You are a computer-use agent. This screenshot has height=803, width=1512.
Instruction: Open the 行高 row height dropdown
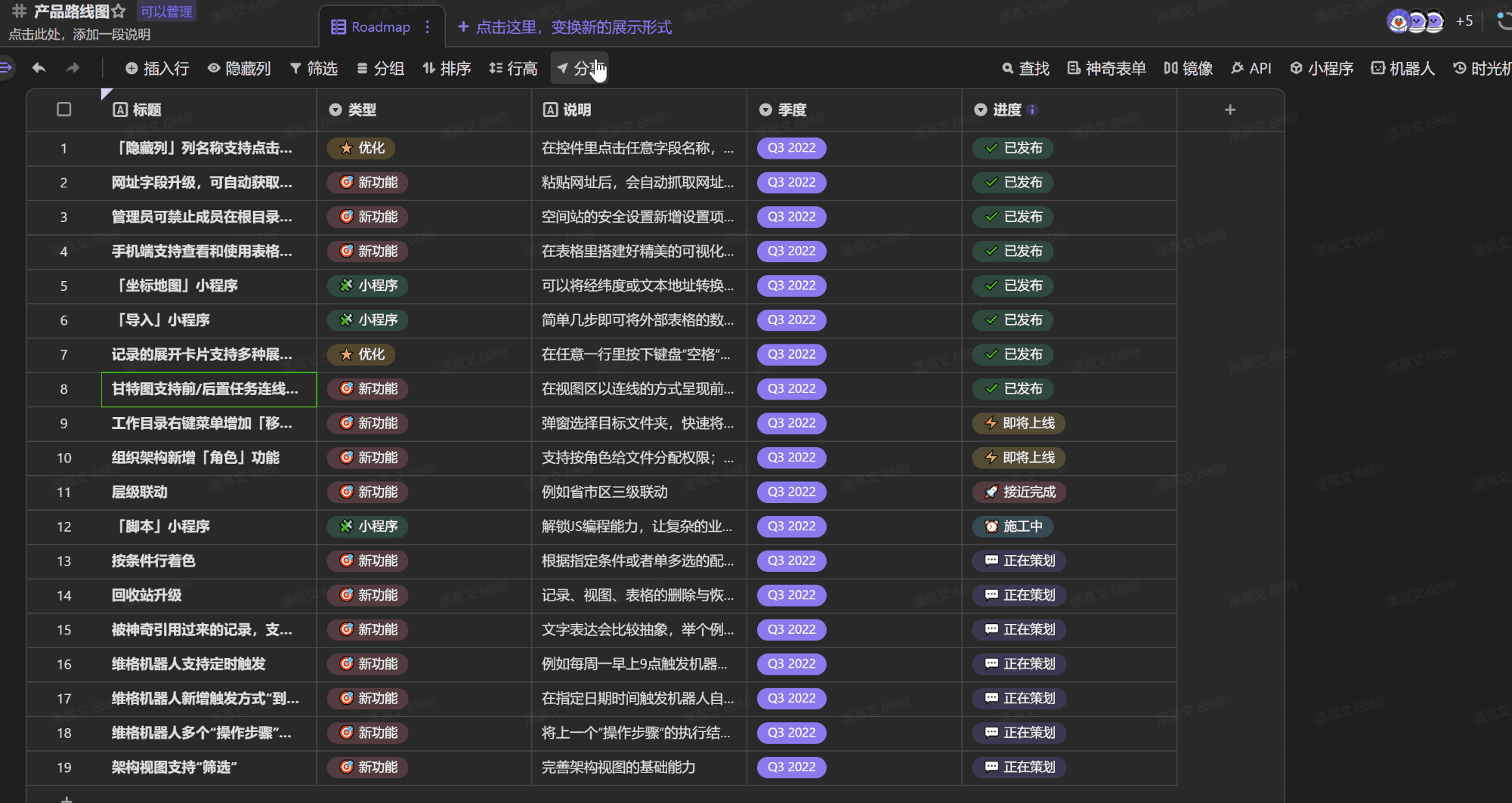pyautogui.click(x=513, y=69)
